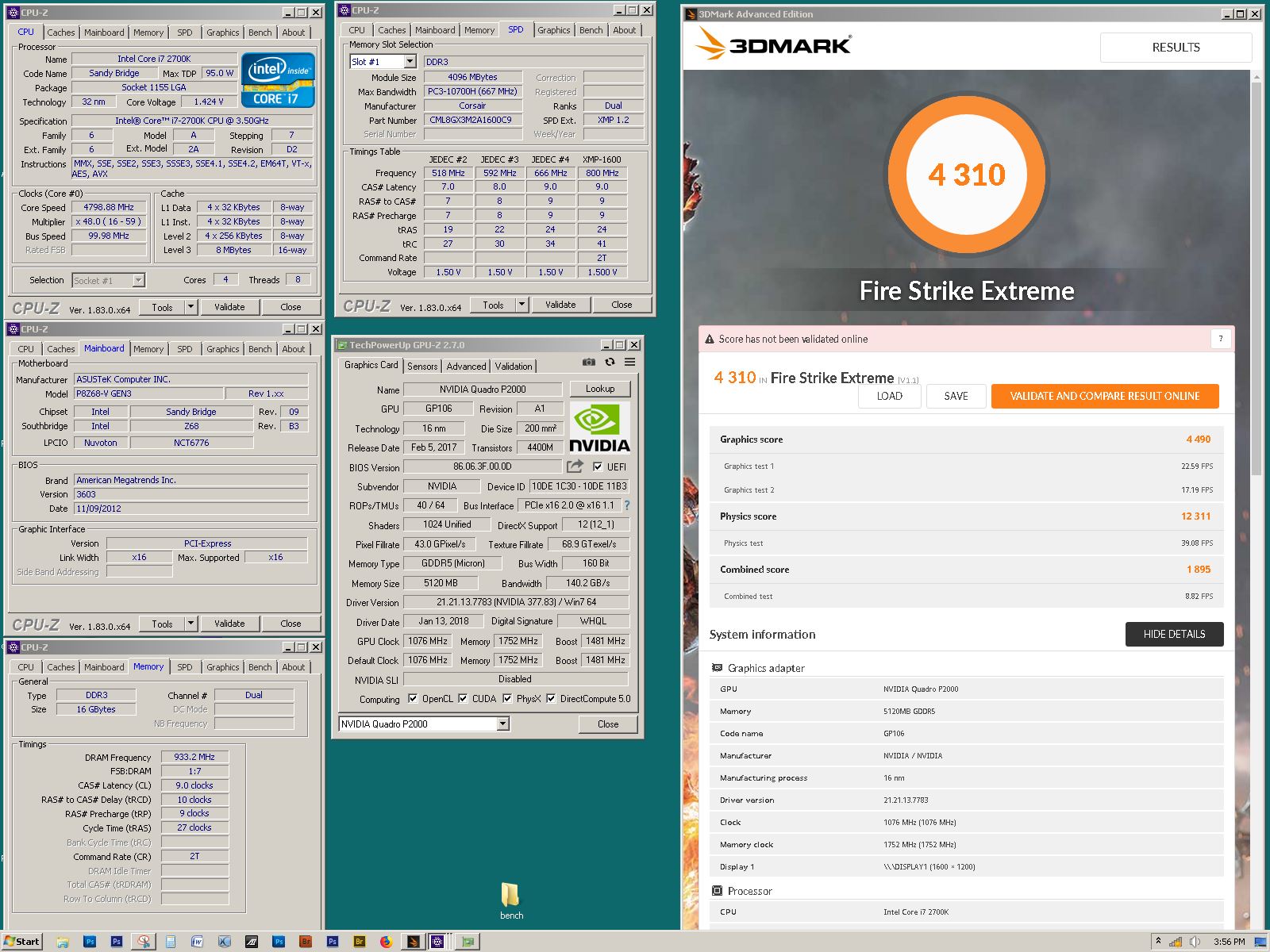Switch to CPU-Z via its purple taskbar icon
Image resolution: width=1270 pixels, height=952 pixels.
click(x=437, y=942)
